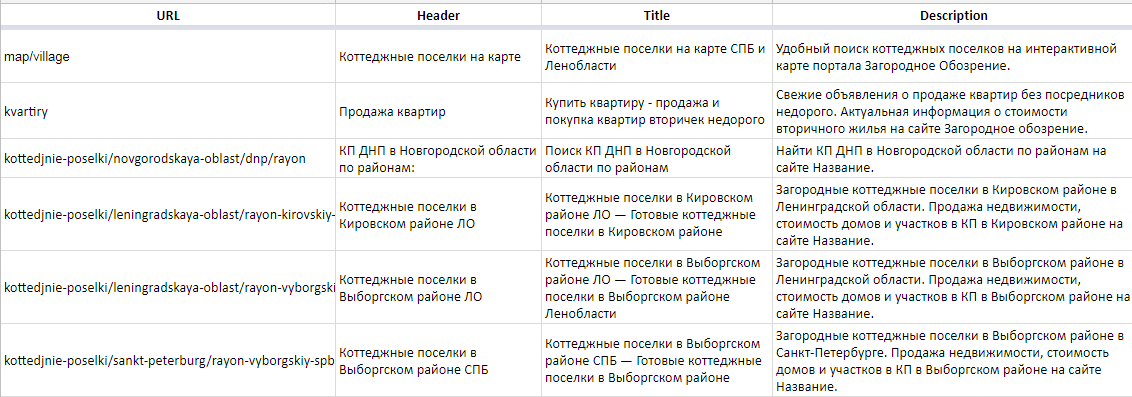Click description cell 'Удобный поиск коттеджных поселков'

coord(953,56)
